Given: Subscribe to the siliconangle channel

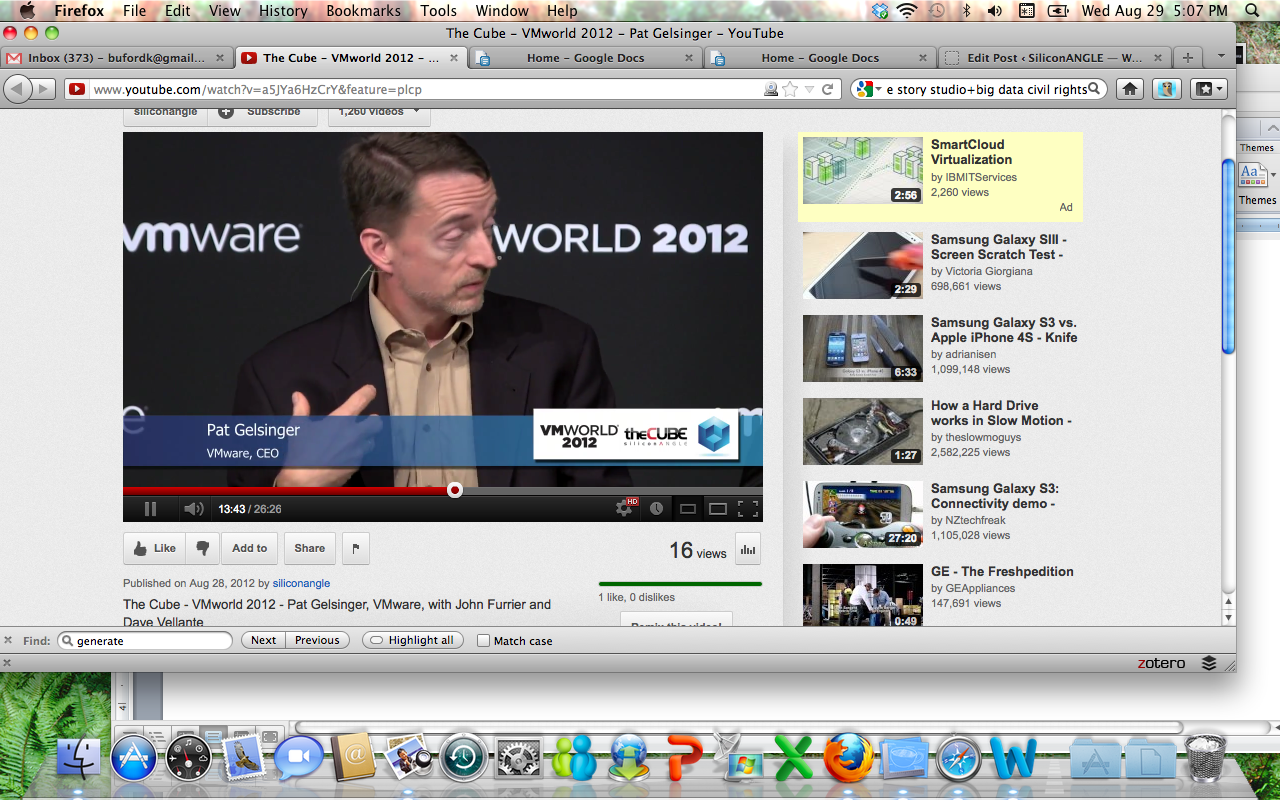Looking at the screenshot, I should [263, 111].
